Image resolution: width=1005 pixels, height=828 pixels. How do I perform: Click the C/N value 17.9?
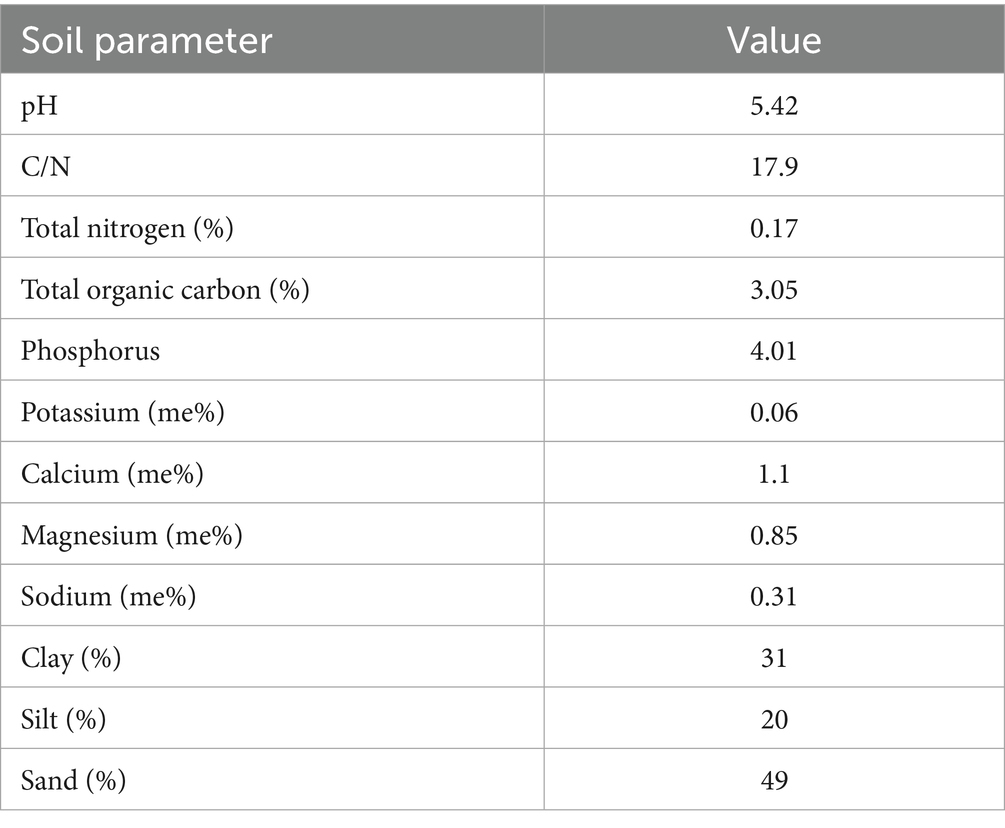pyautogui.click(x=773, y=167)
